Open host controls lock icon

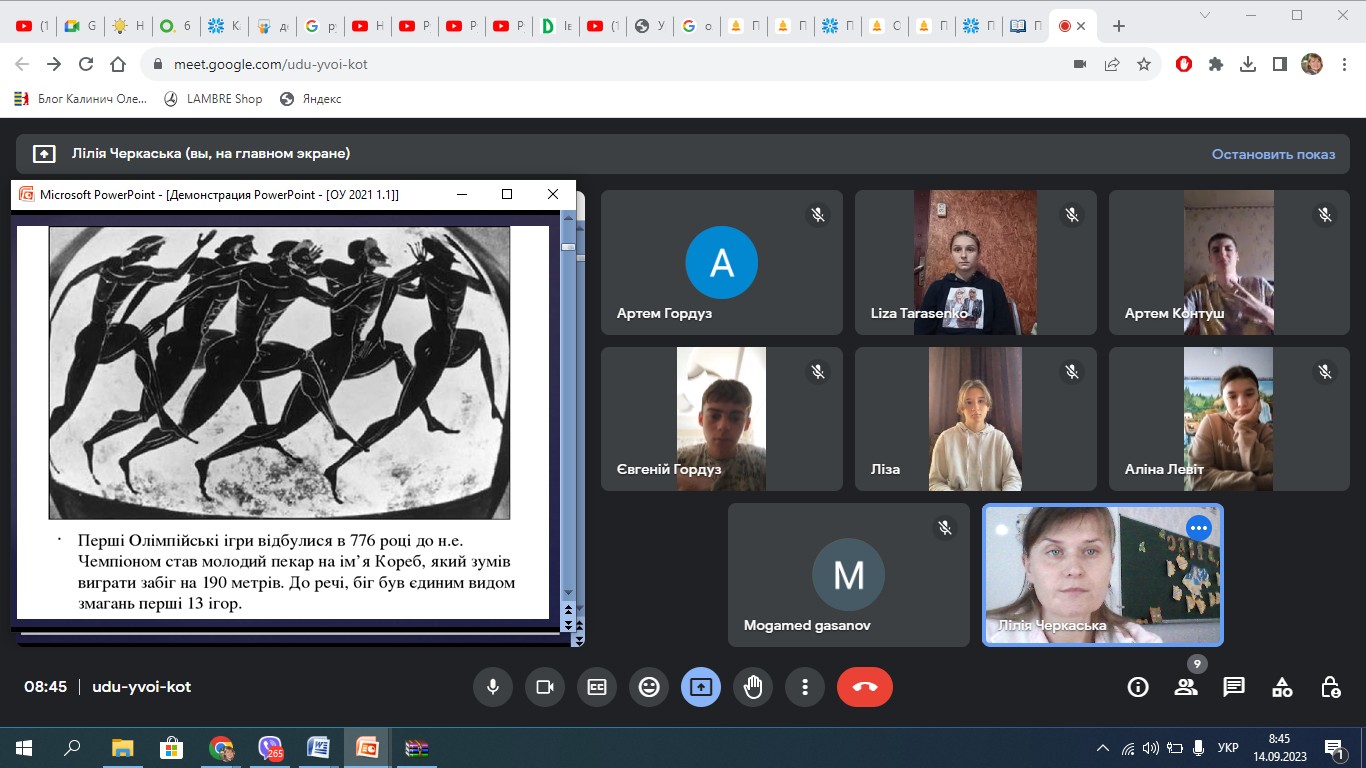[1330, 687]
